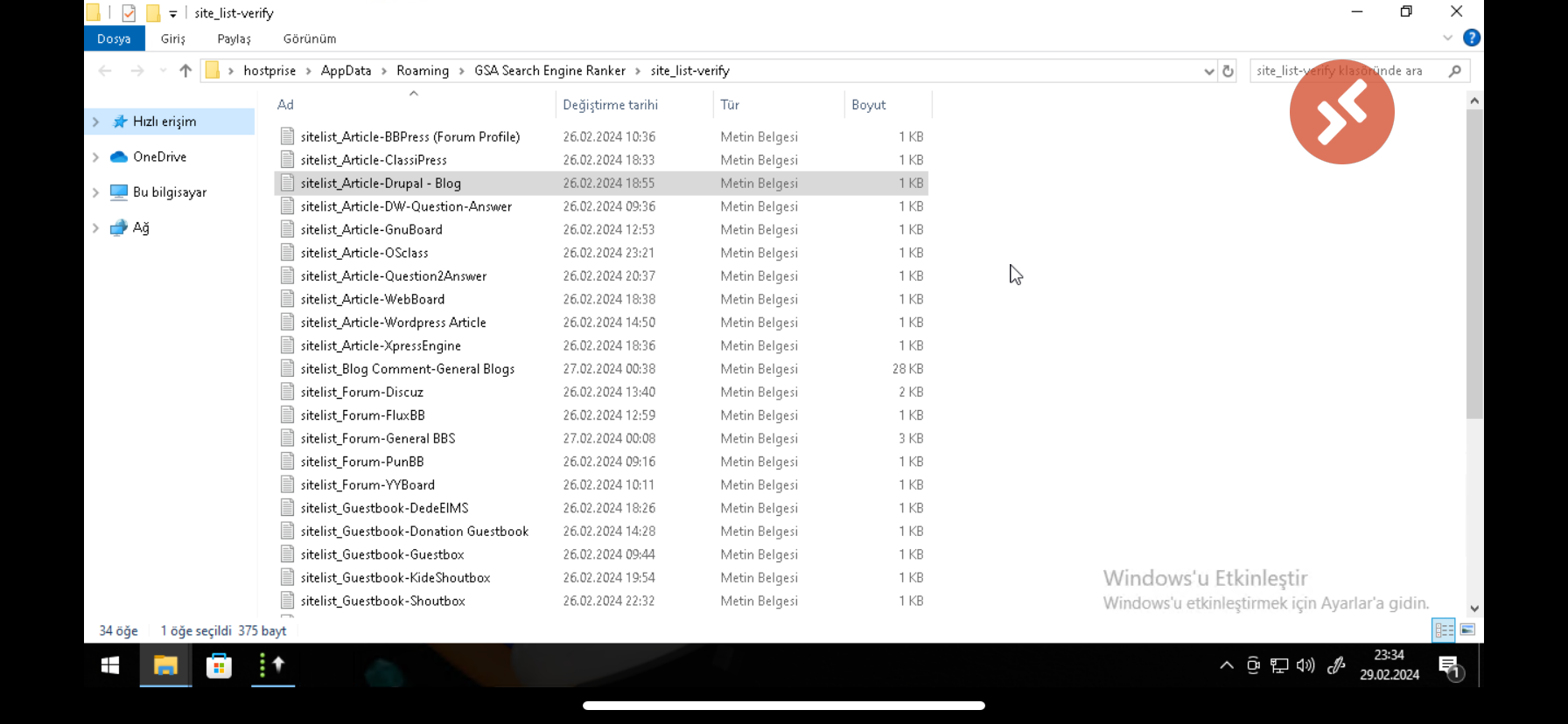
Task: Click hostprise in the breadcrumb path
Action: 269,71
